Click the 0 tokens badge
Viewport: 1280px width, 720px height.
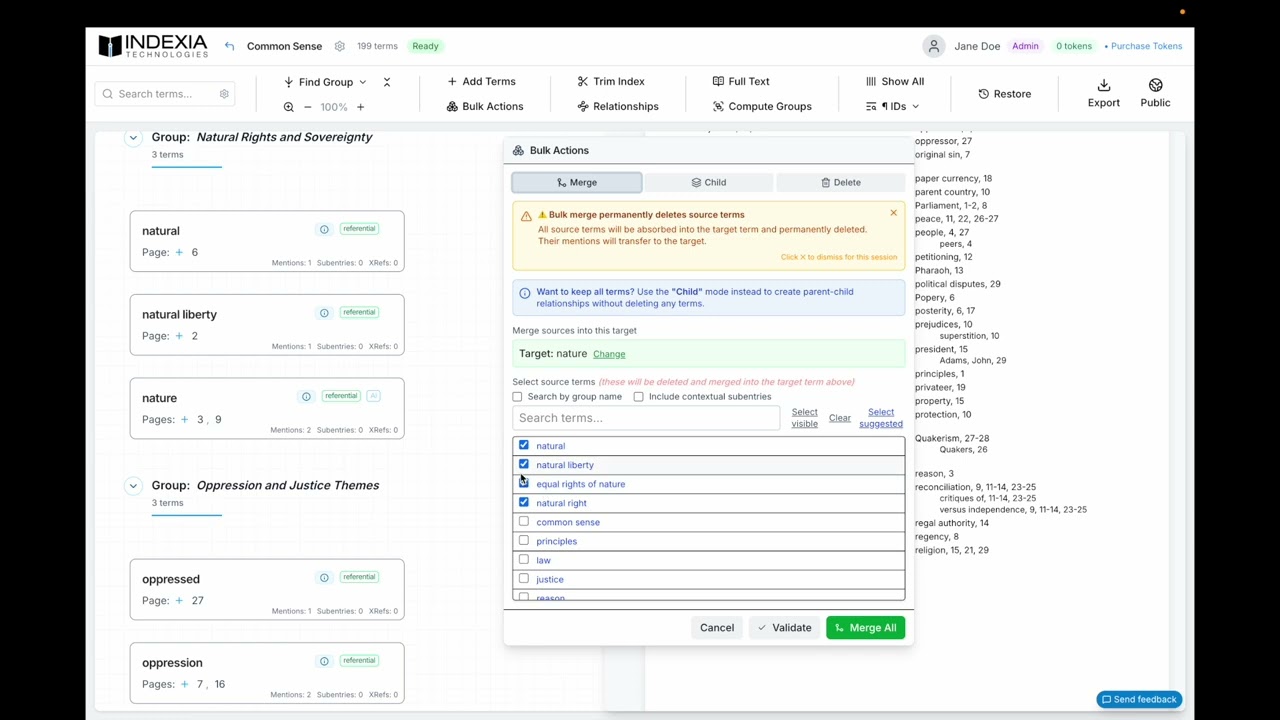point(1074,46)
